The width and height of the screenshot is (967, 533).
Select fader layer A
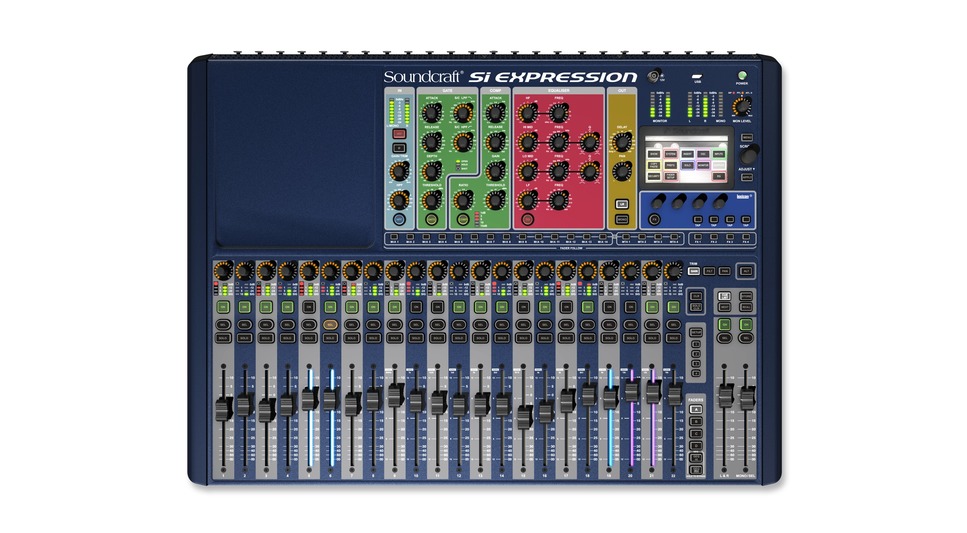click(x=697, y=409)
